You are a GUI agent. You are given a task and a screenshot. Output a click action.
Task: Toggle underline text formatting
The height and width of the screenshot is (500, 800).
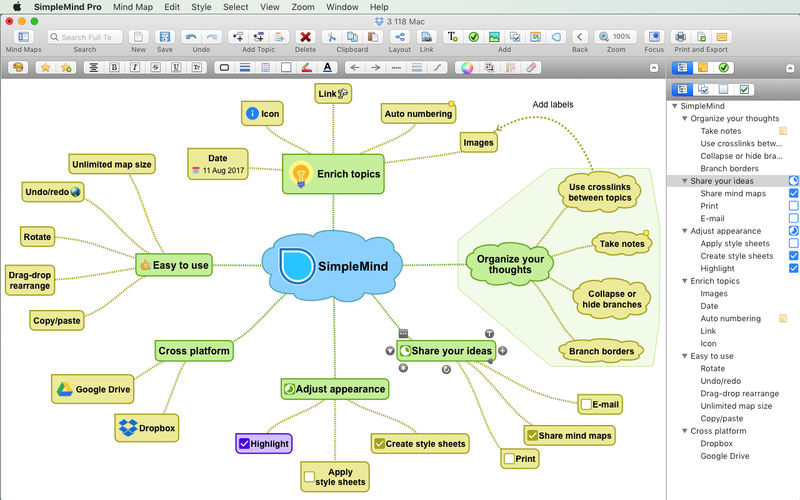176,67
